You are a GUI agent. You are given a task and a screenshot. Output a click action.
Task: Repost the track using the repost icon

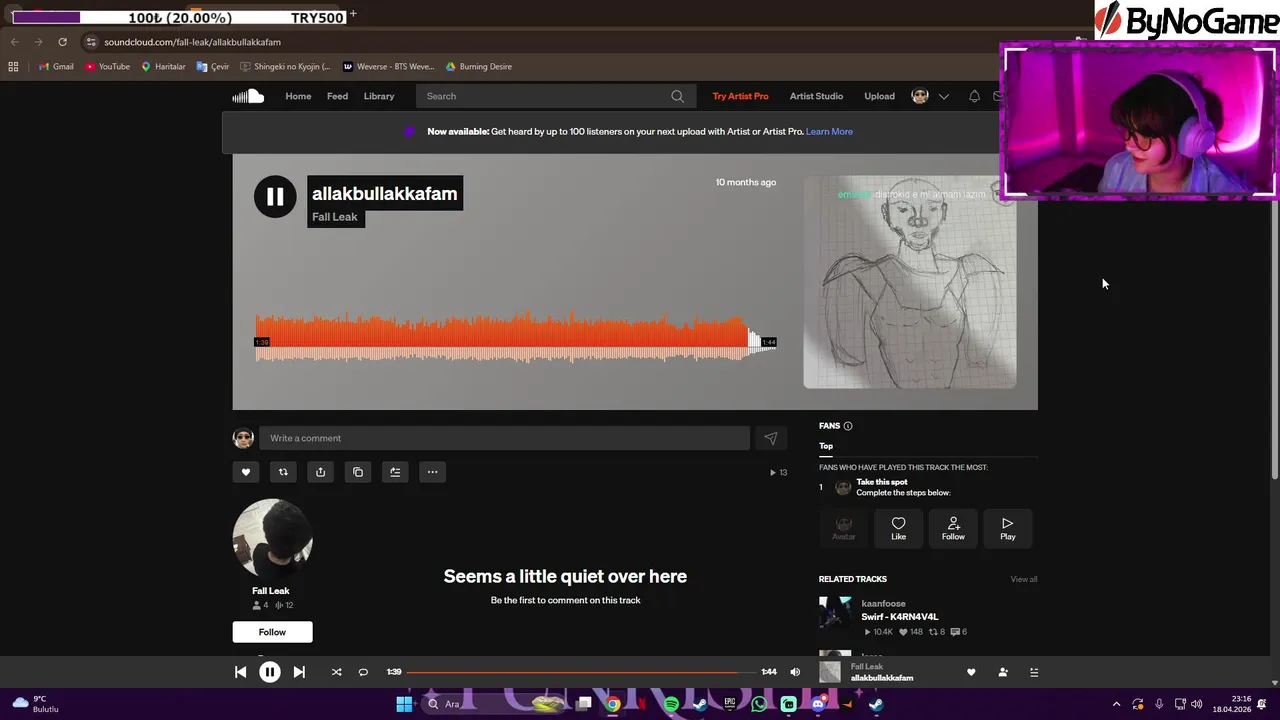(283, 472)
